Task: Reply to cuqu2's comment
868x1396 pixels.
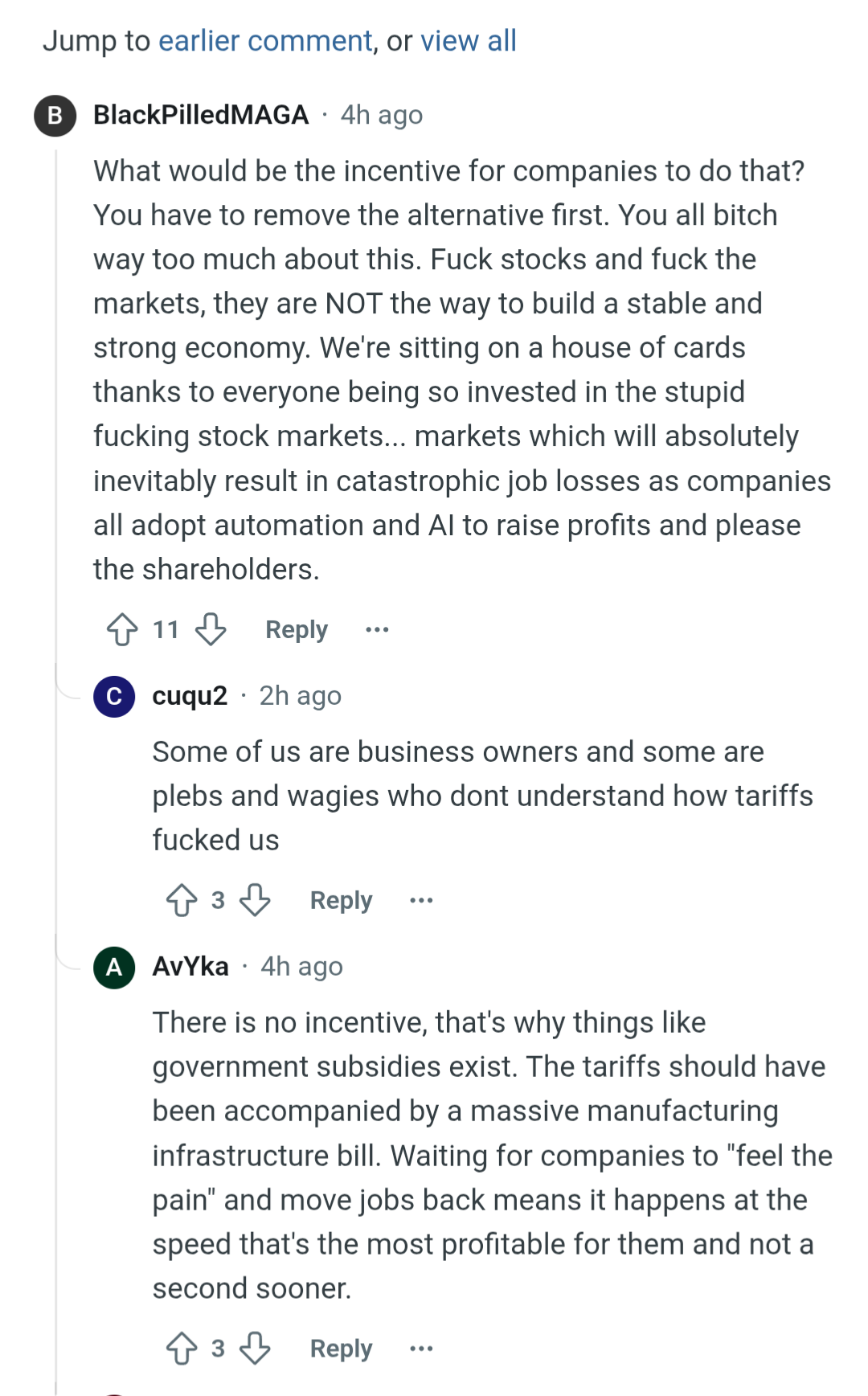Action: [x=341, y=900]
